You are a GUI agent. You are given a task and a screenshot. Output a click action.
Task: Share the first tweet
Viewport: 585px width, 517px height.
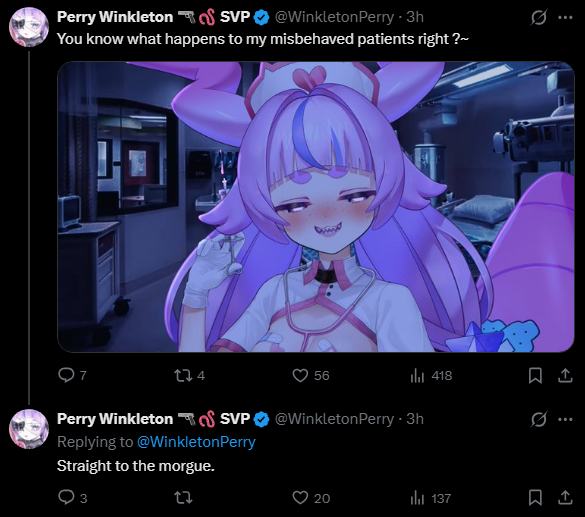tap(565, 375)
